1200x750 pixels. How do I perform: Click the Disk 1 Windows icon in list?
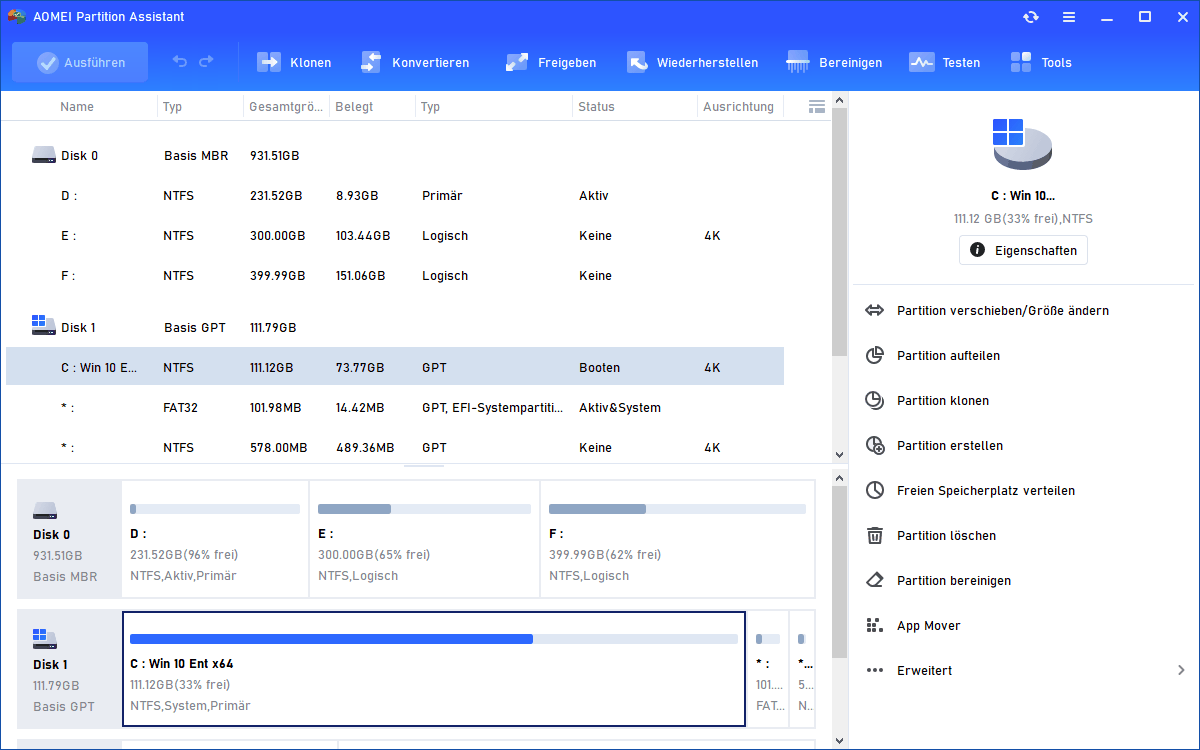(x=44, y=324)
